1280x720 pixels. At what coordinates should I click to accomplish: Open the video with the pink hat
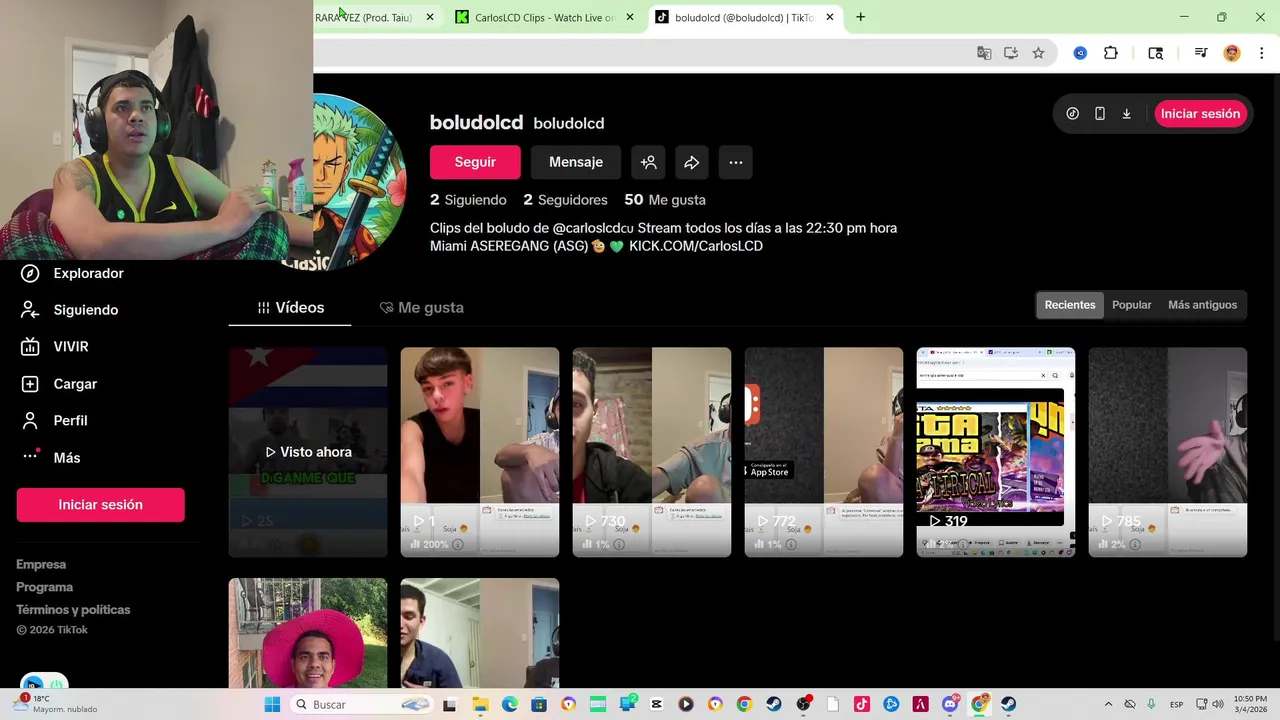pos(308,633)
